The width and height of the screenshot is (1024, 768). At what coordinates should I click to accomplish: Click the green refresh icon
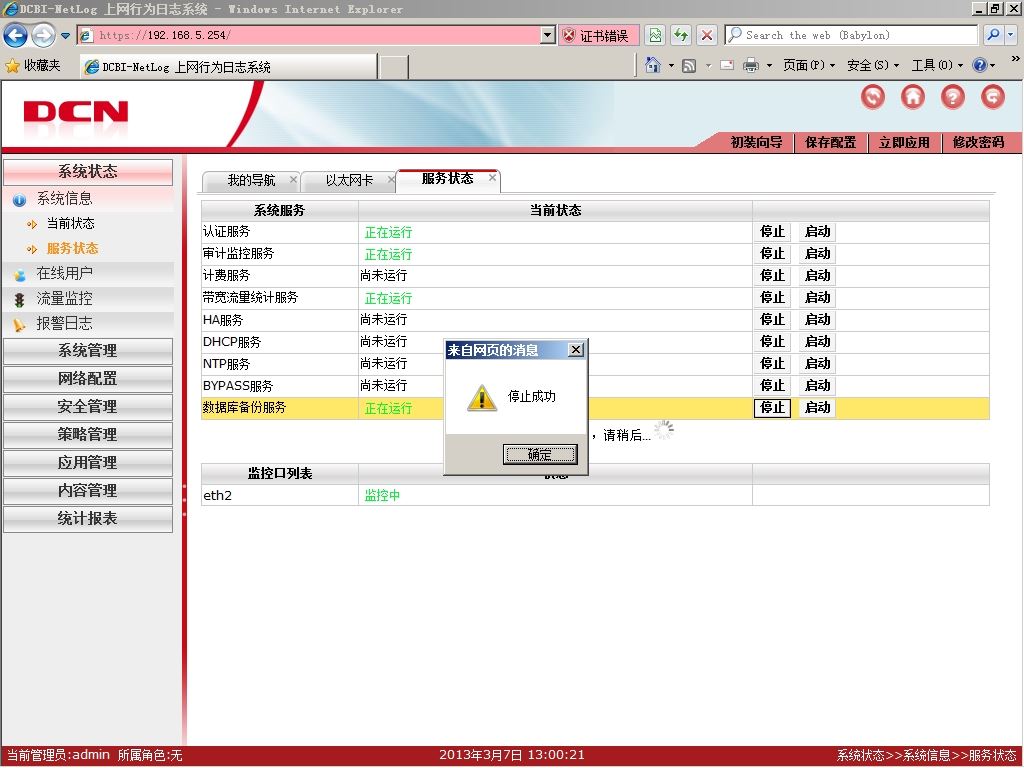coord(681,35)
